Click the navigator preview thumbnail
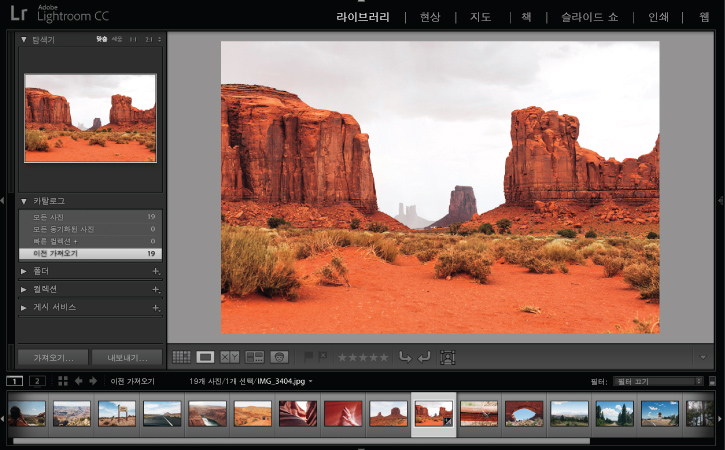This screenshot has width=725, height=450. [x=90, y=118]
